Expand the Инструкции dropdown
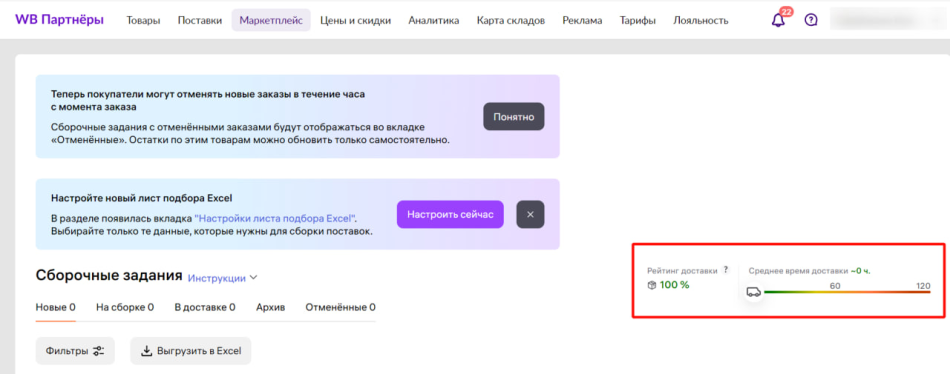The image size is (950, 374). (222, 278)
